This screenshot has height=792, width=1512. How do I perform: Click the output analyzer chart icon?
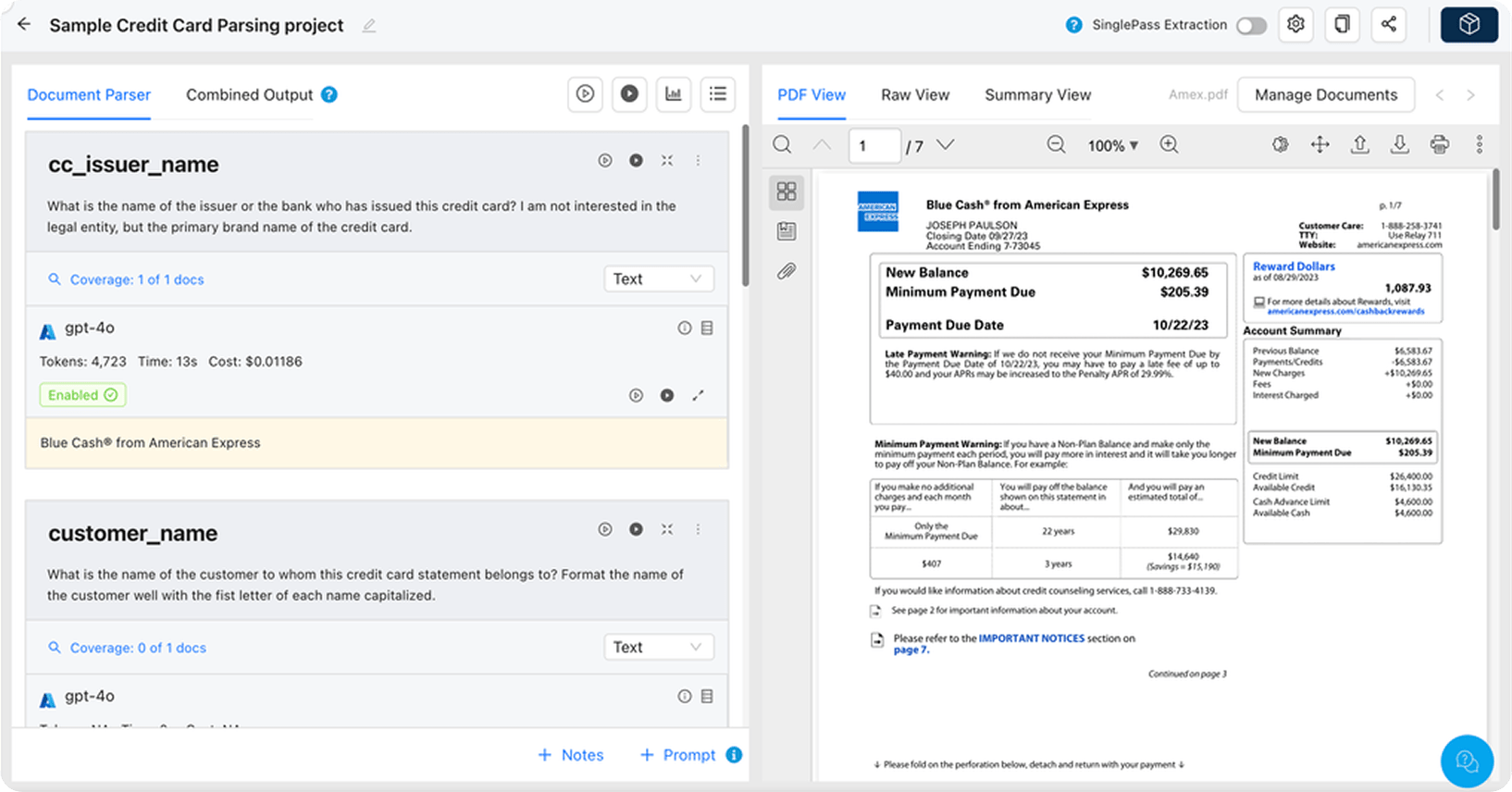673,94
